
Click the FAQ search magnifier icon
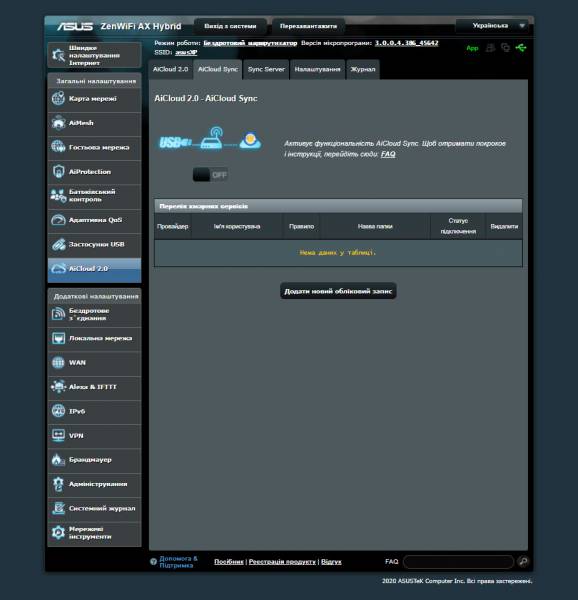tap(523, 561)
